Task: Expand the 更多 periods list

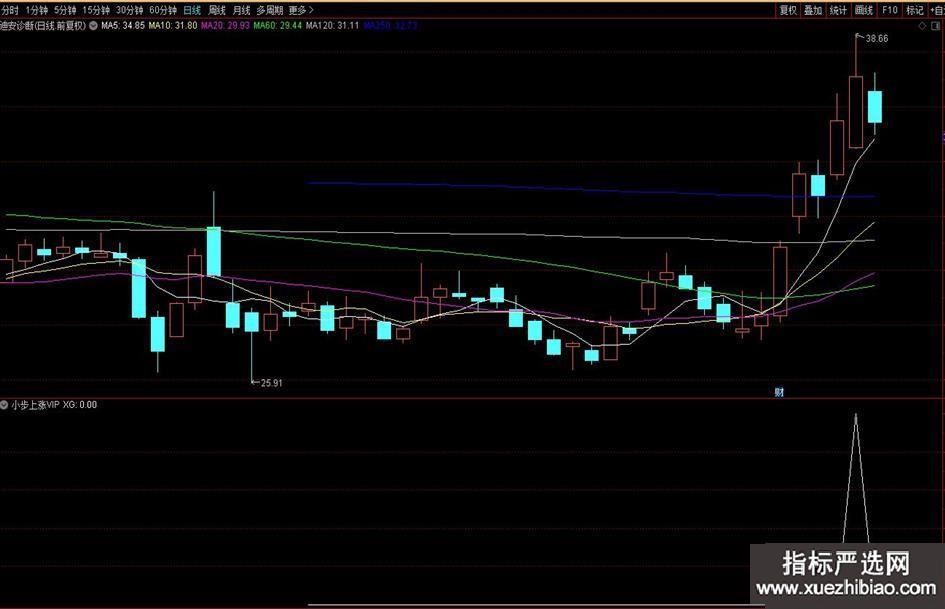Action: tap(301, 10)
